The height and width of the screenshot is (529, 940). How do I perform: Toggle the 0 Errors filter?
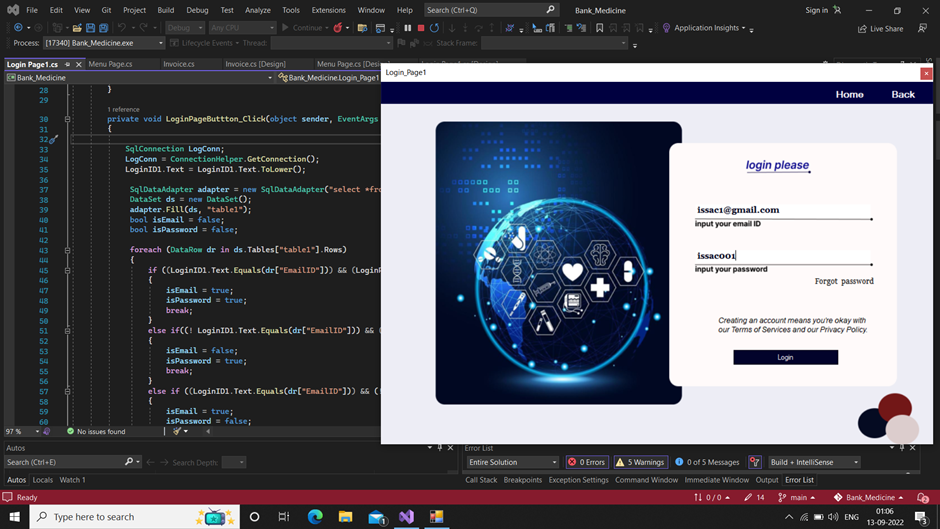(x=587, y=462)
